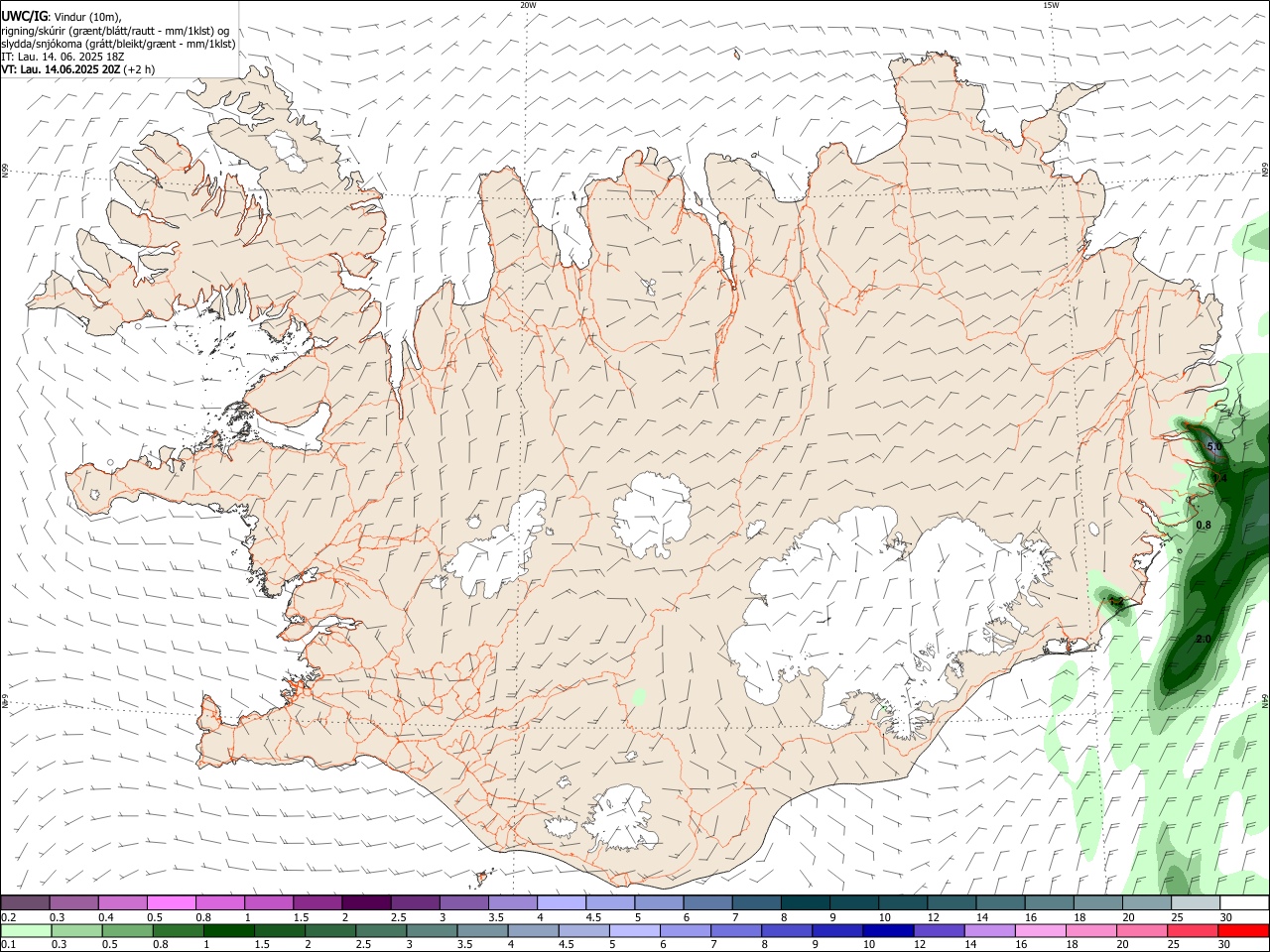This screenshot has height=952, width=1270.
Task: Click the small pale green rain patch inland south
Action: pos(640,697)
